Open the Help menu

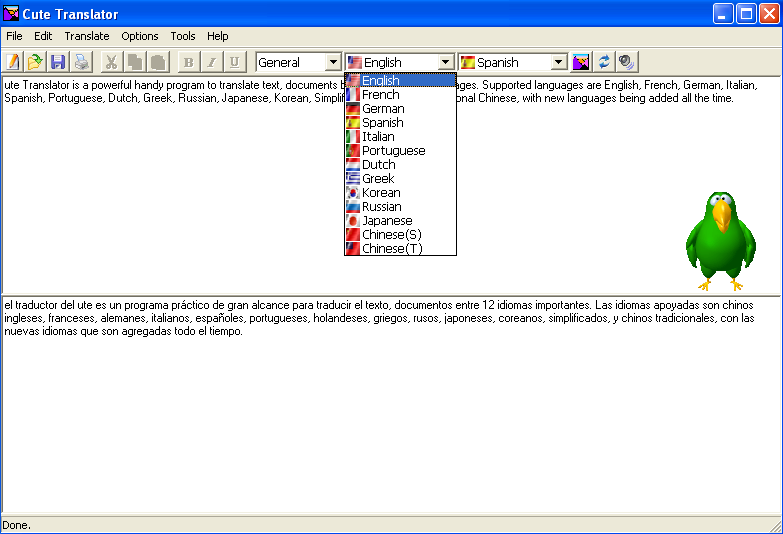218,36
